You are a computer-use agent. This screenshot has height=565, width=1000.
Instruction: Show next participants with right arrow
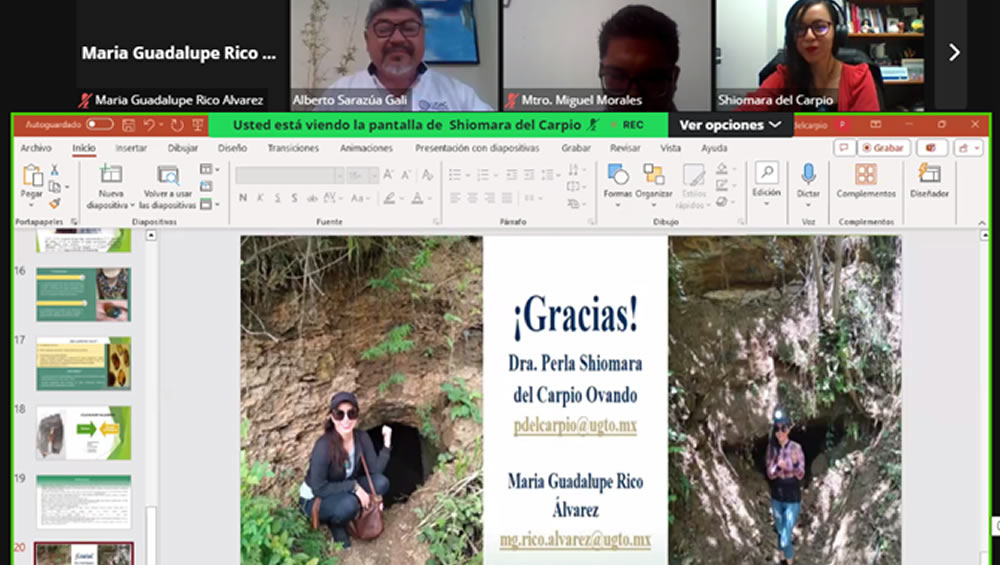[x=954, y=52]
